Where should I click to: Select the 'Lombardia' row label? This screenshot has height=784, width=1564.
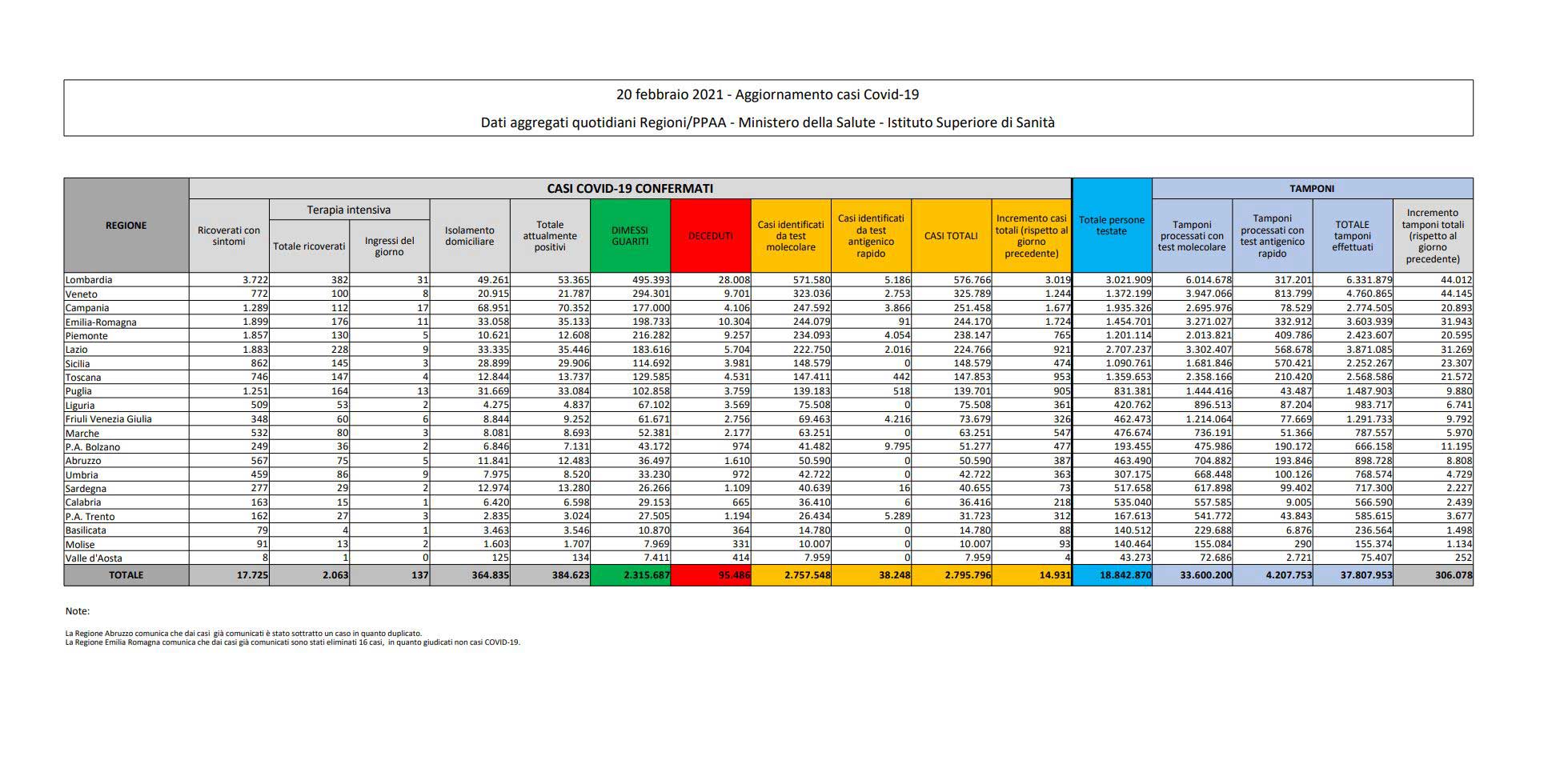point(89,280)
